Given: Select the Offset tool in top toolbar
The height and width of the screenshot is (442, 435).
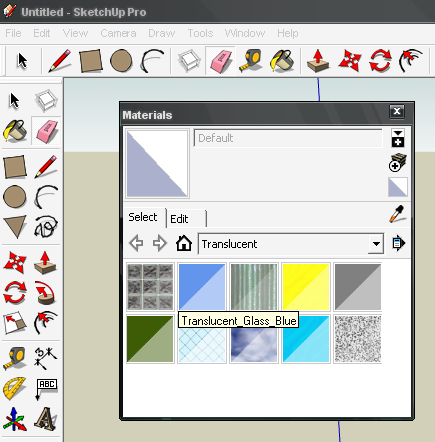Looking at the screenshot, I should [x=411, y=61].
